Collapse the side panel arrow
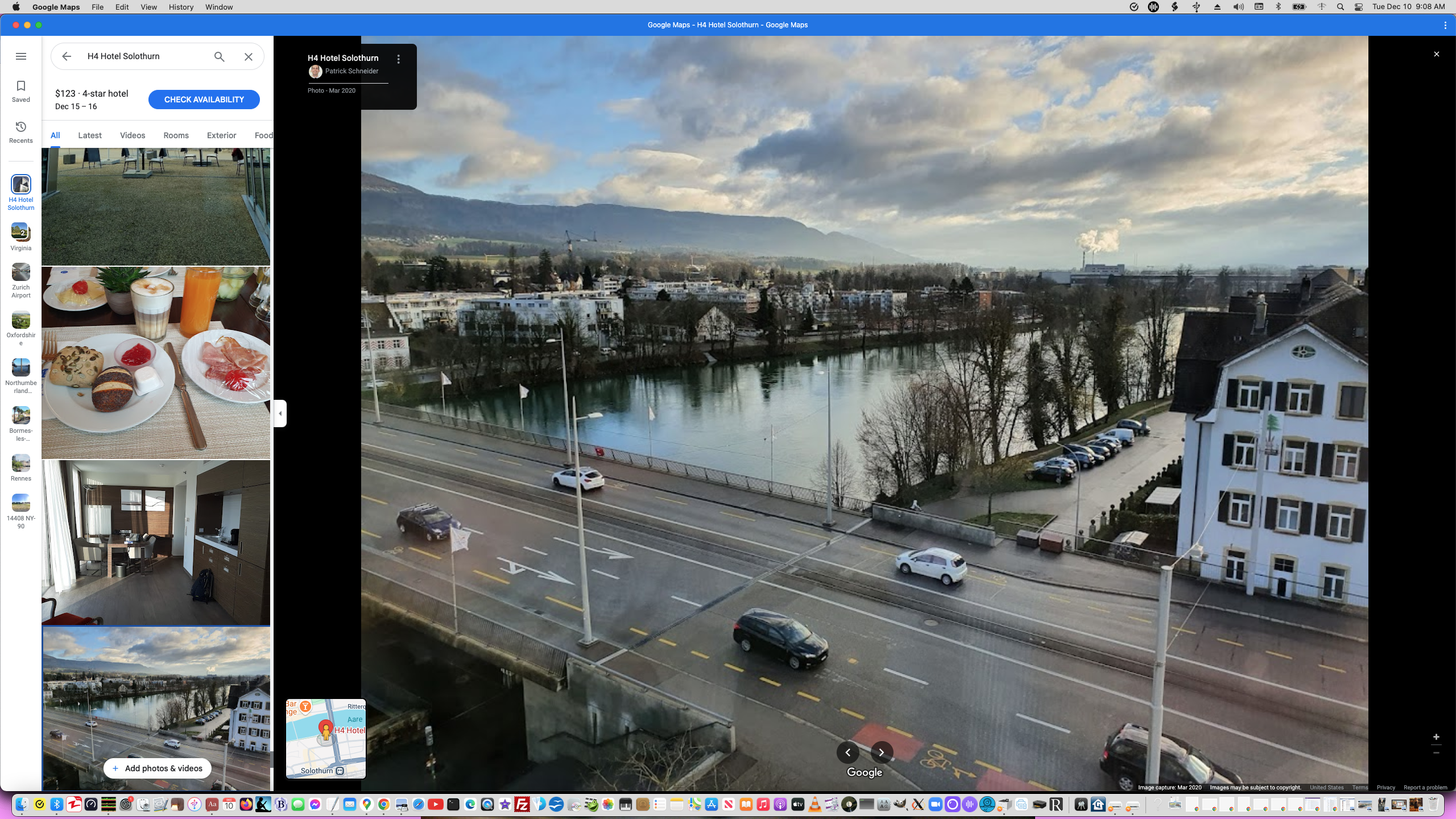 [280, 413]
